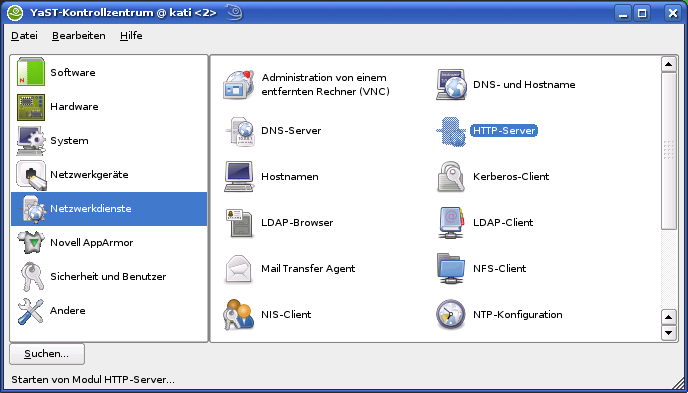
Task: Select the 'Hardware' label in the sidebar
Action: pos(74,107)
